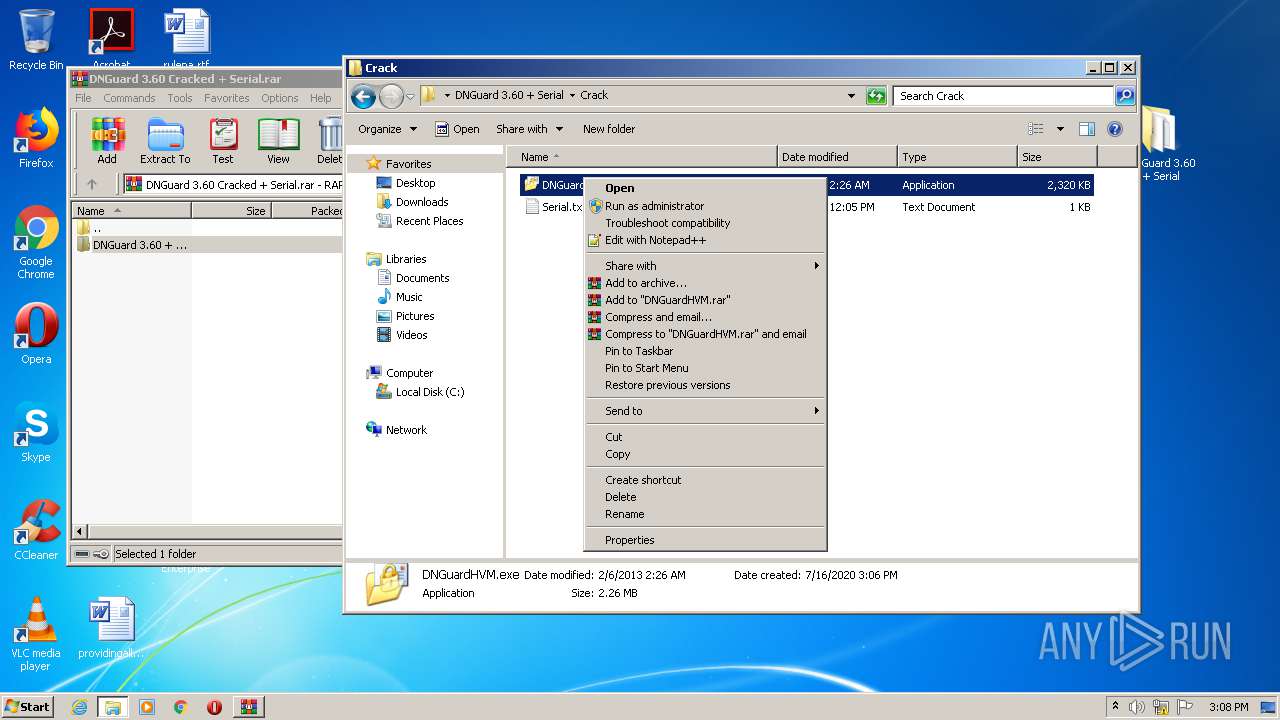Click the WinRAR View icon

[x=278, y=140]
